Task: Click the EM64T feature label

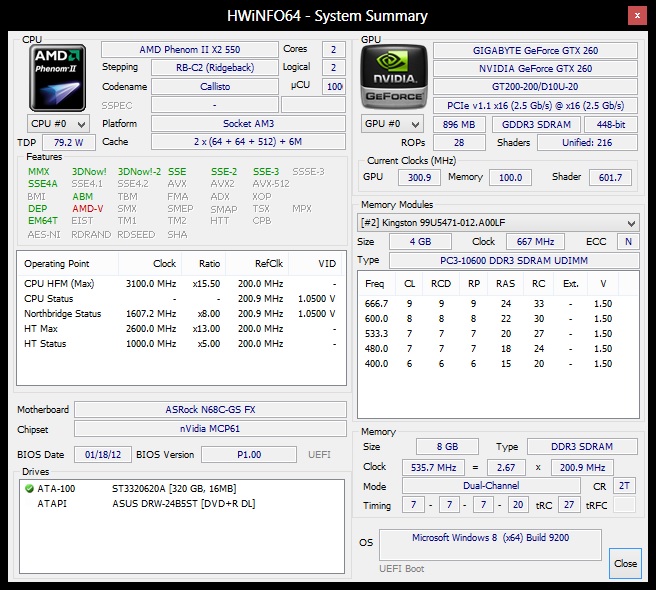Action: click(43, 221)
